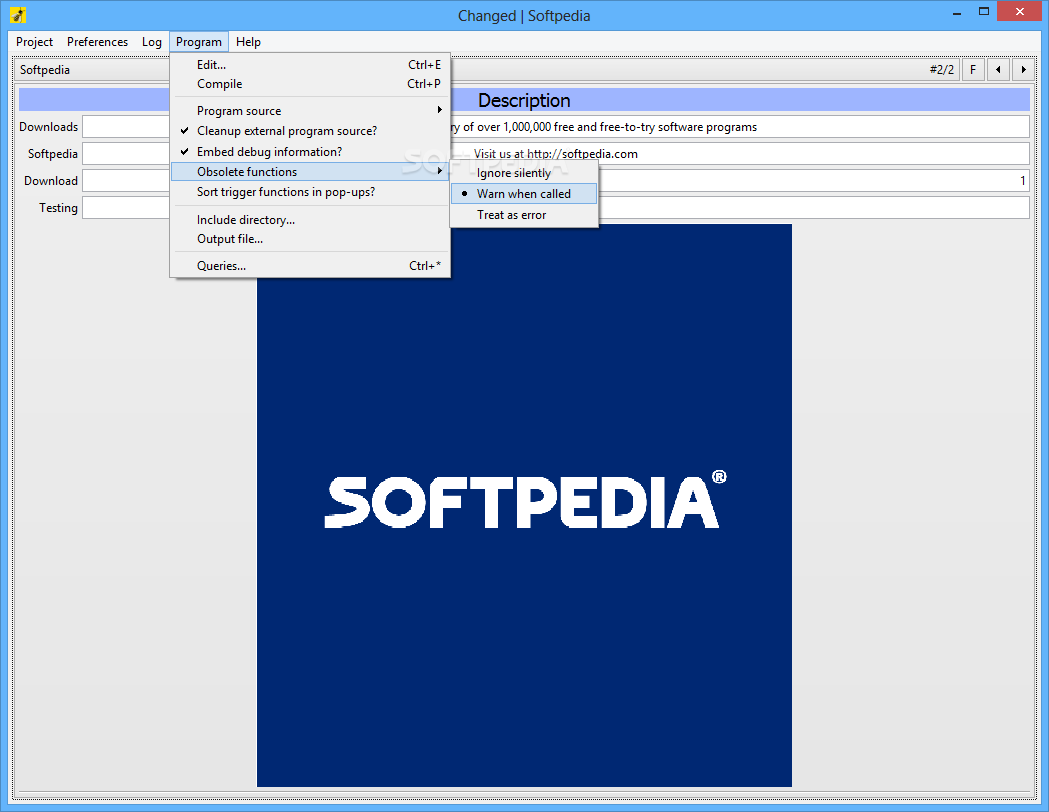Click the #2/2 record counter
This screenshot has height=812, width=1049.
click(x=941, y=70)
